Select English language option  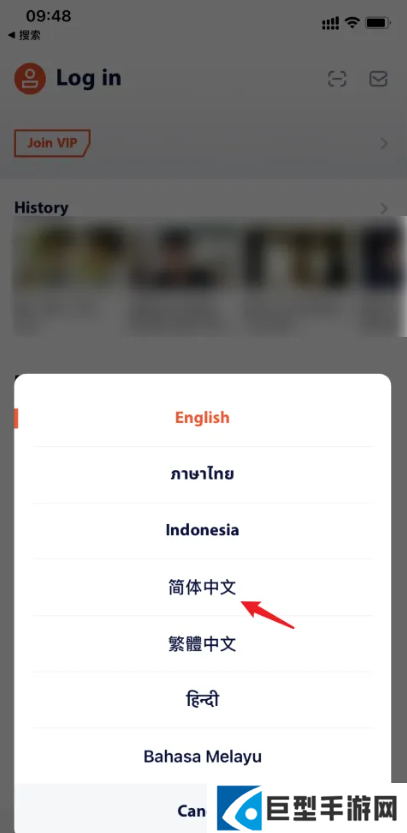click(202, 418)
